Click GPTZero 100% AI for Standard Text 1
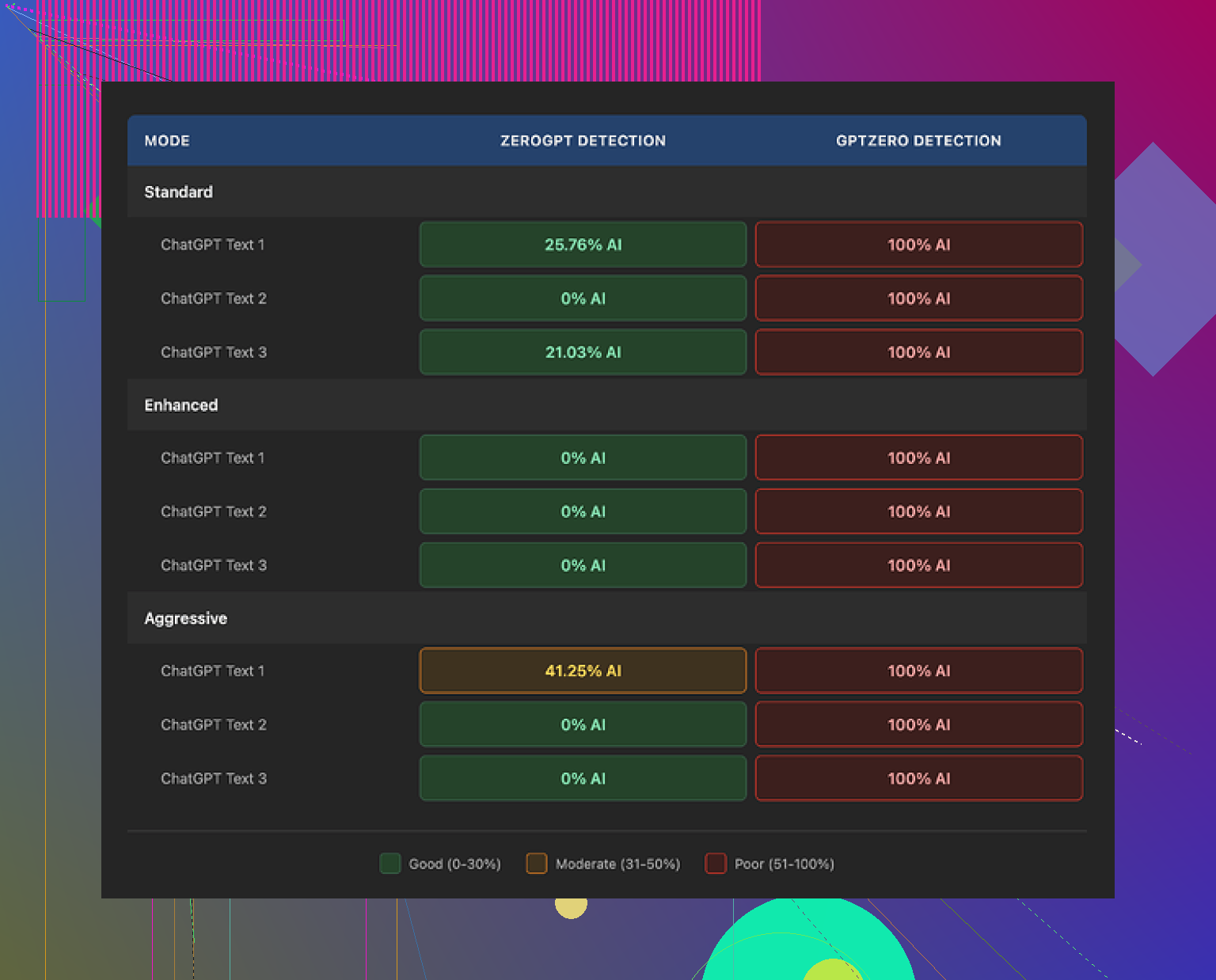Image resolution: width=1216 pixels, height=980 pixels. (x=918, y=245)
